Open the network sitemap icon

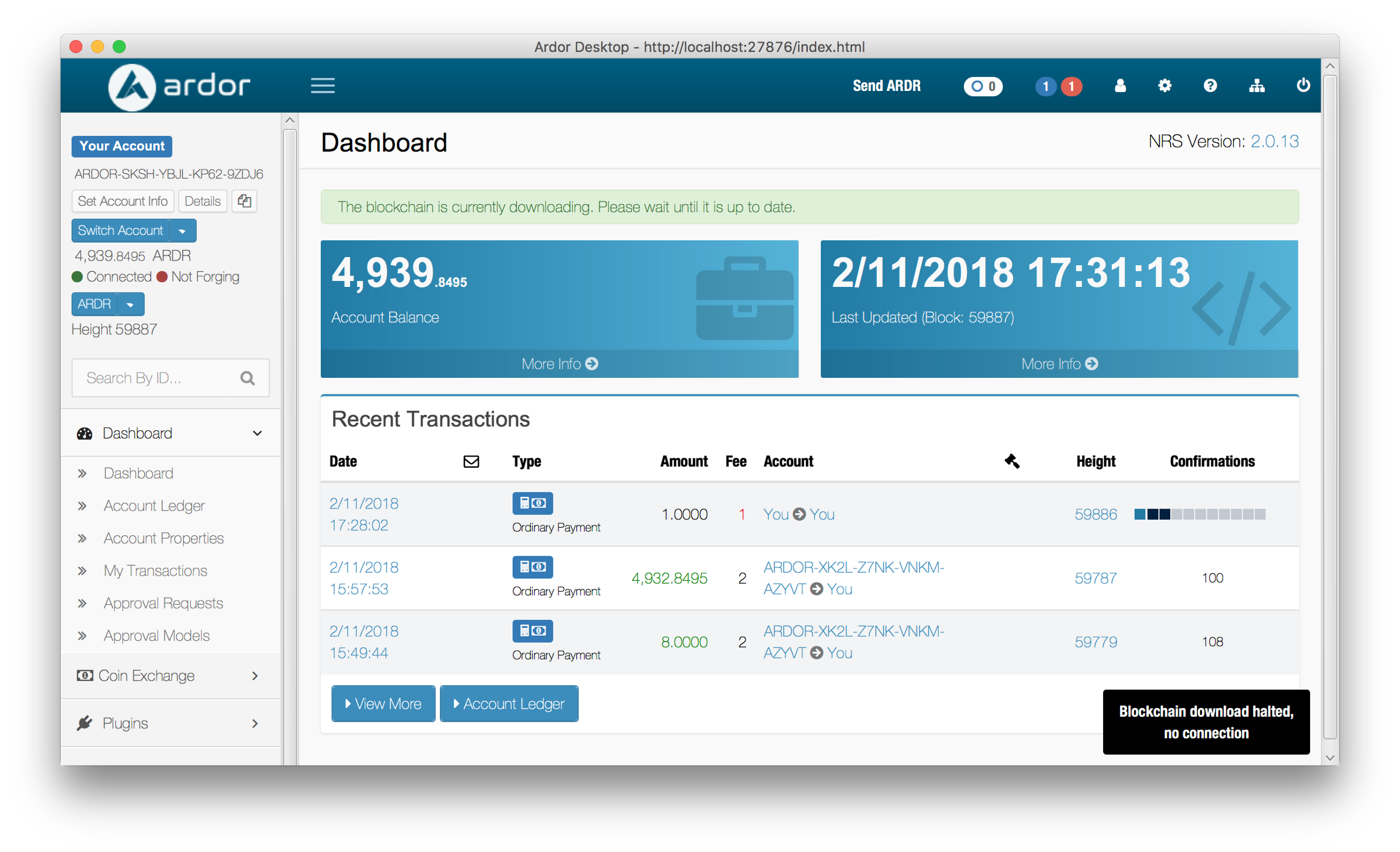(1256, 86)
